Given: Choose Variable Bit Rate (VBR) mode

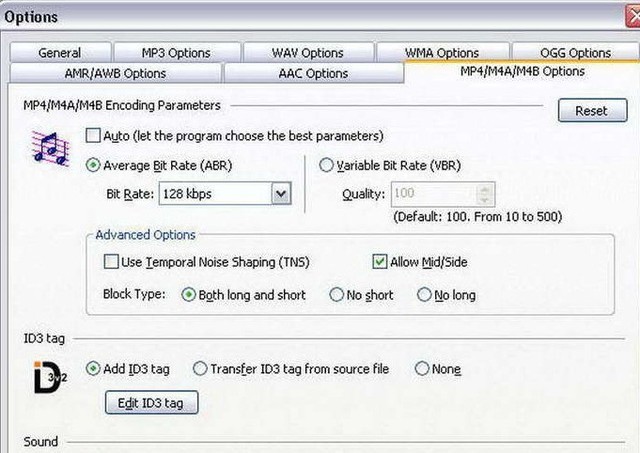Looking at the screenshot, I should [326, 166].
